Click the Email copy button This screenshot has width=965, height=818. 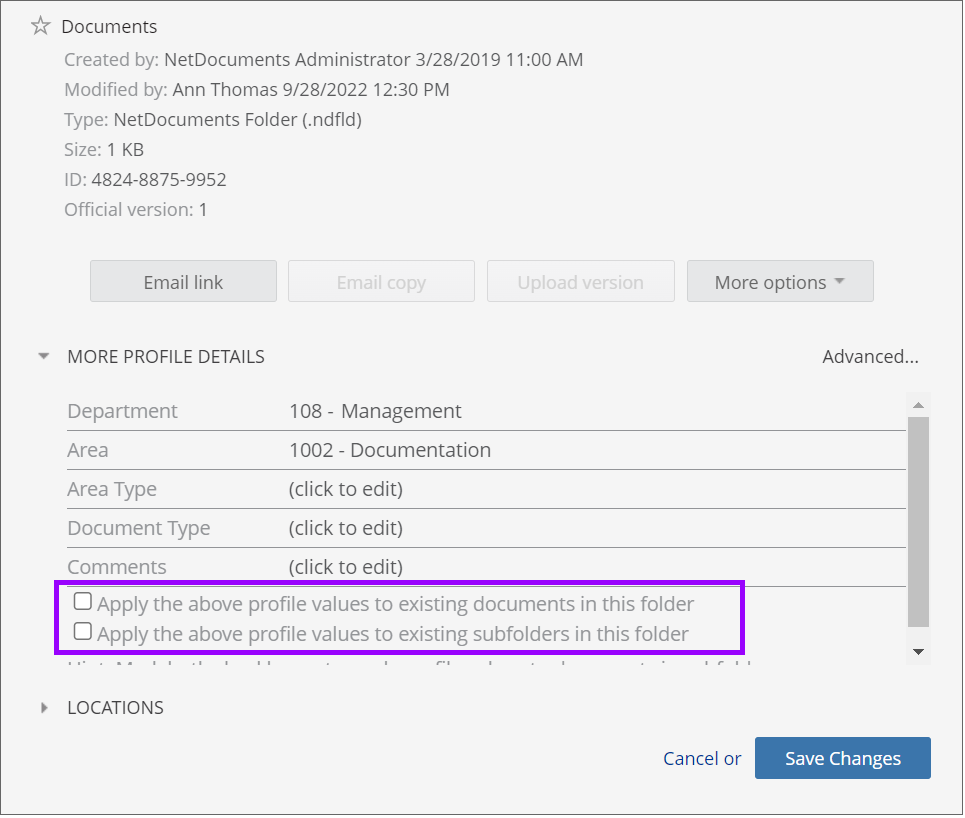pos(381,282)
